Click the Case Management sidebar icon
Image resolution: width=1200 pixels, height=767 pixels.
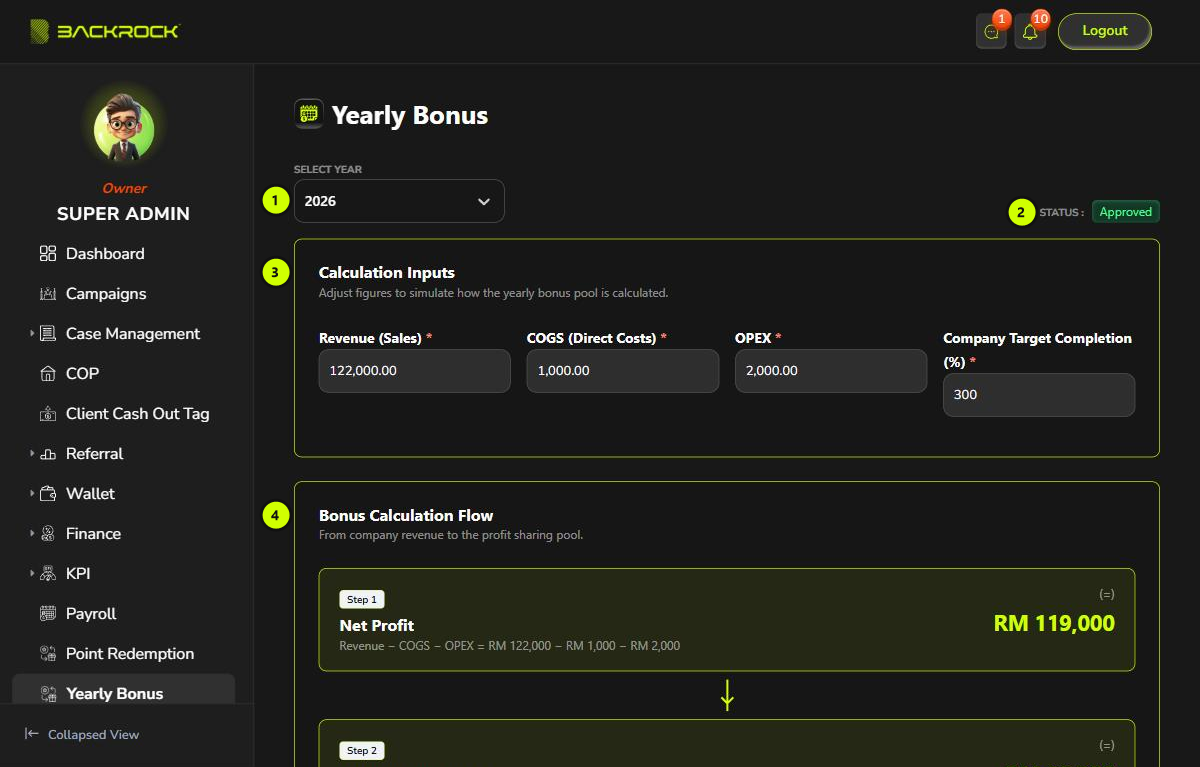[x=48, y=334]
